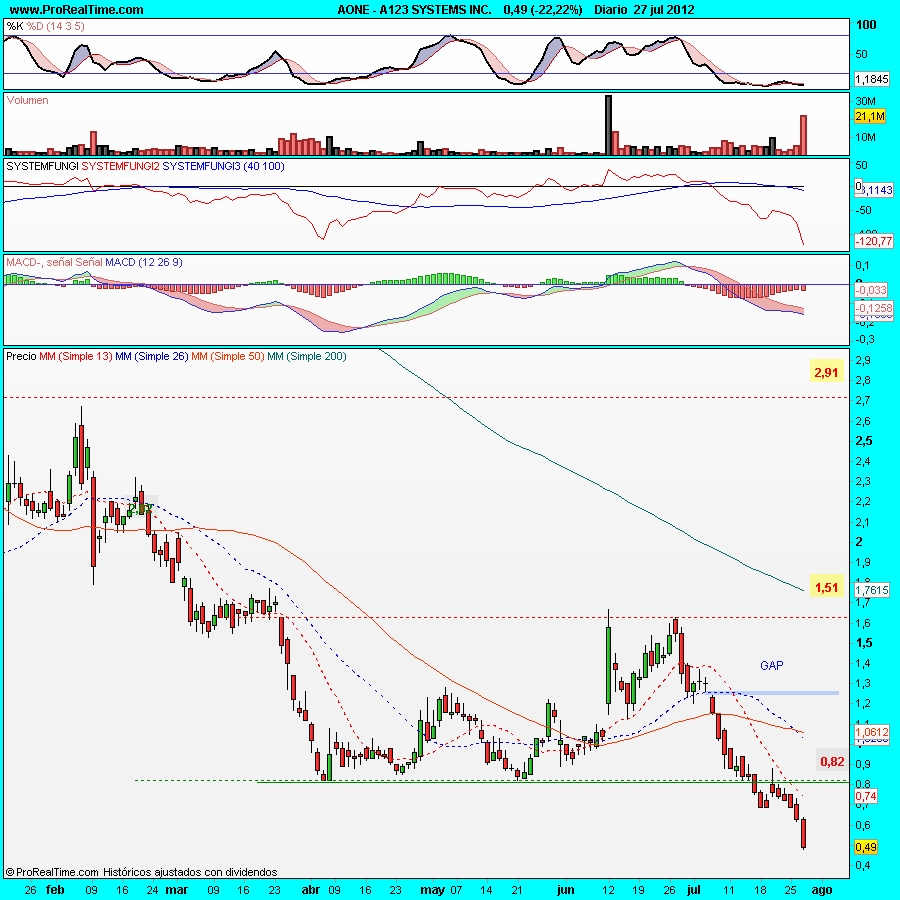Viewport: 900px width, 900px height.
Task: Click the jul month label on time axis
Action: click(694, 890)
